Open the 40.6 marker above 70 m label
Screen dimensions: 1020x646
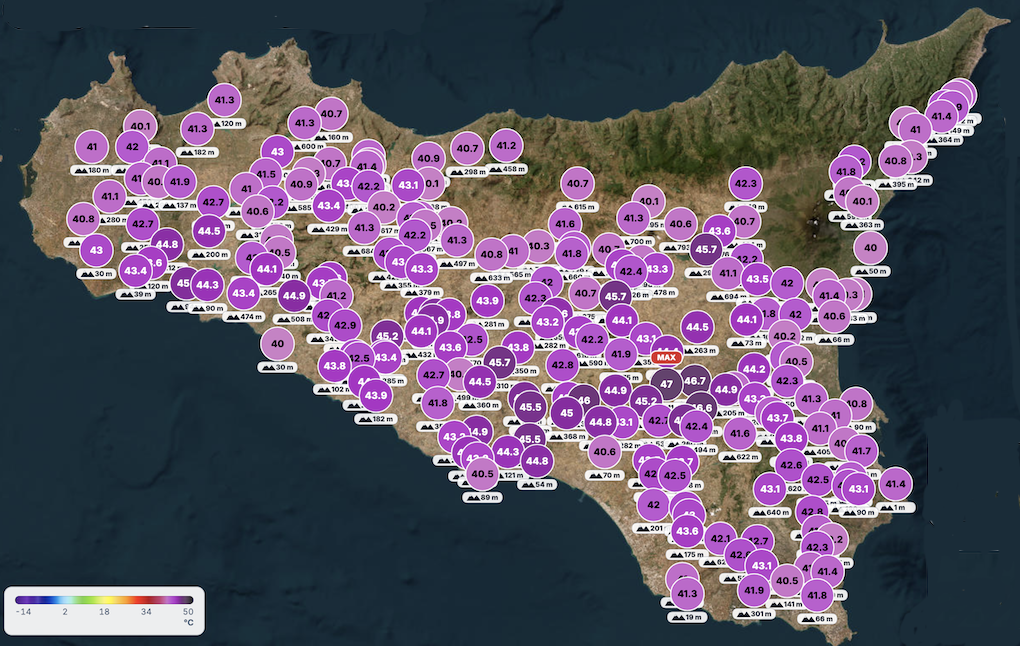click(604, 451)
